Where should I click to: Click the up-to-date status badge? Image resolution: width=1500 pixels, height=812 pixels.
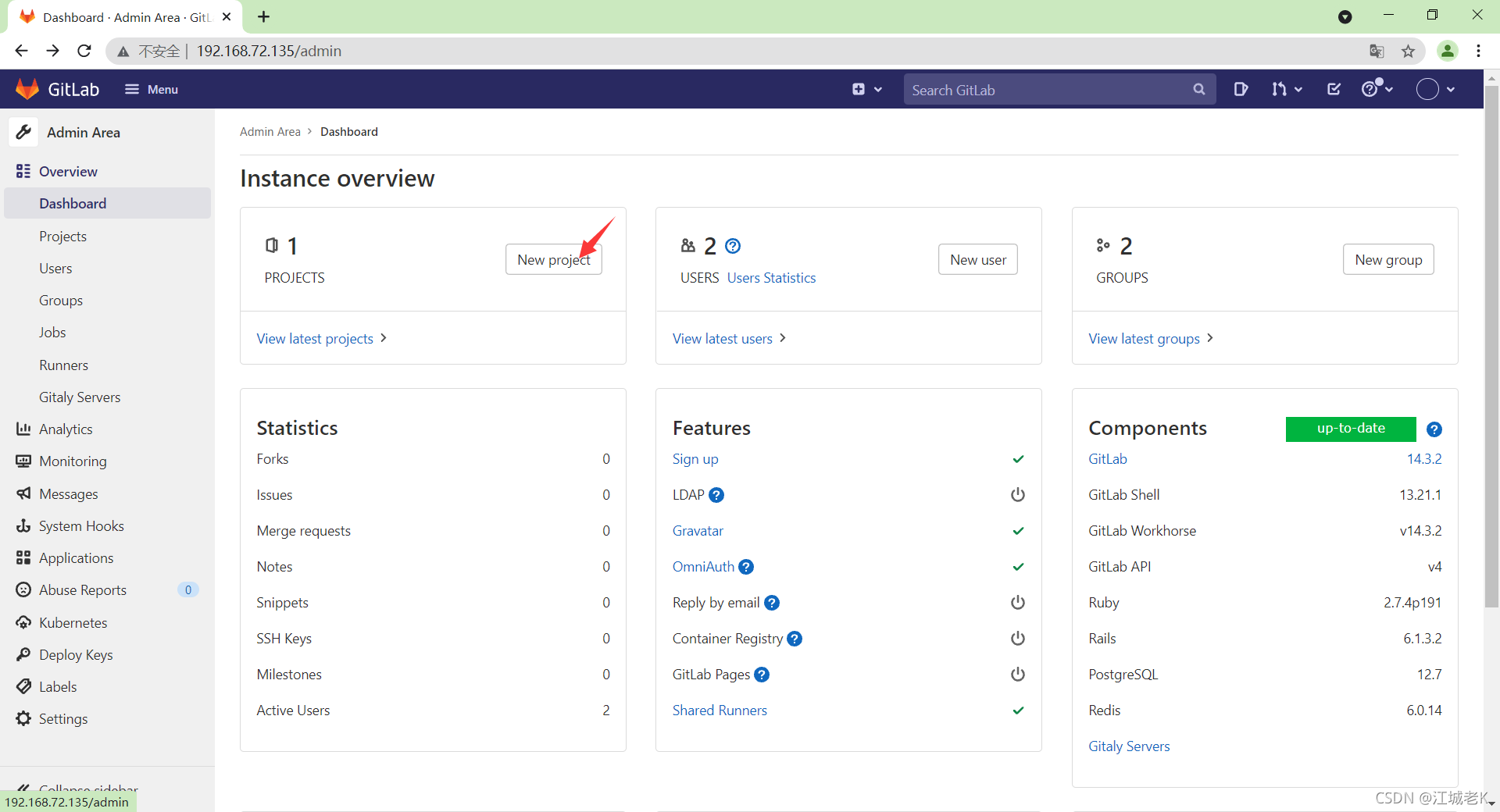(1351, 429)
